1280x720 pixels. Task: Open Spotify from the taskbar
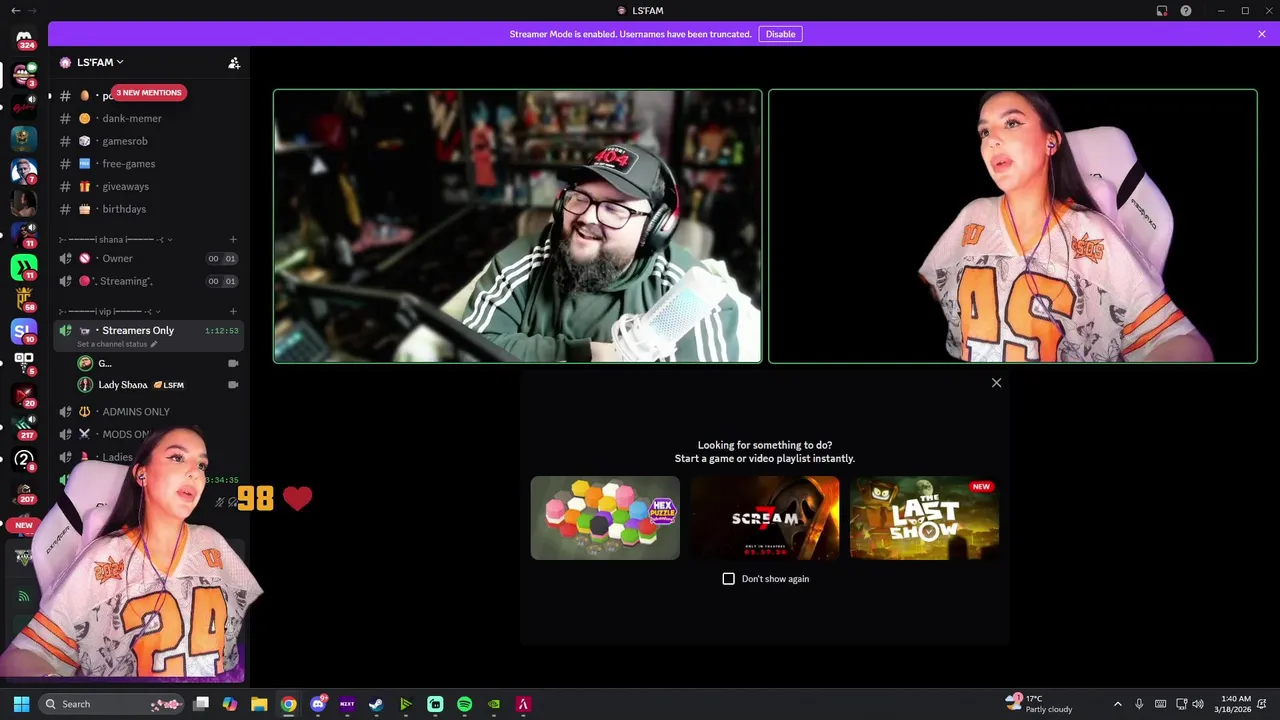point(464,704)
